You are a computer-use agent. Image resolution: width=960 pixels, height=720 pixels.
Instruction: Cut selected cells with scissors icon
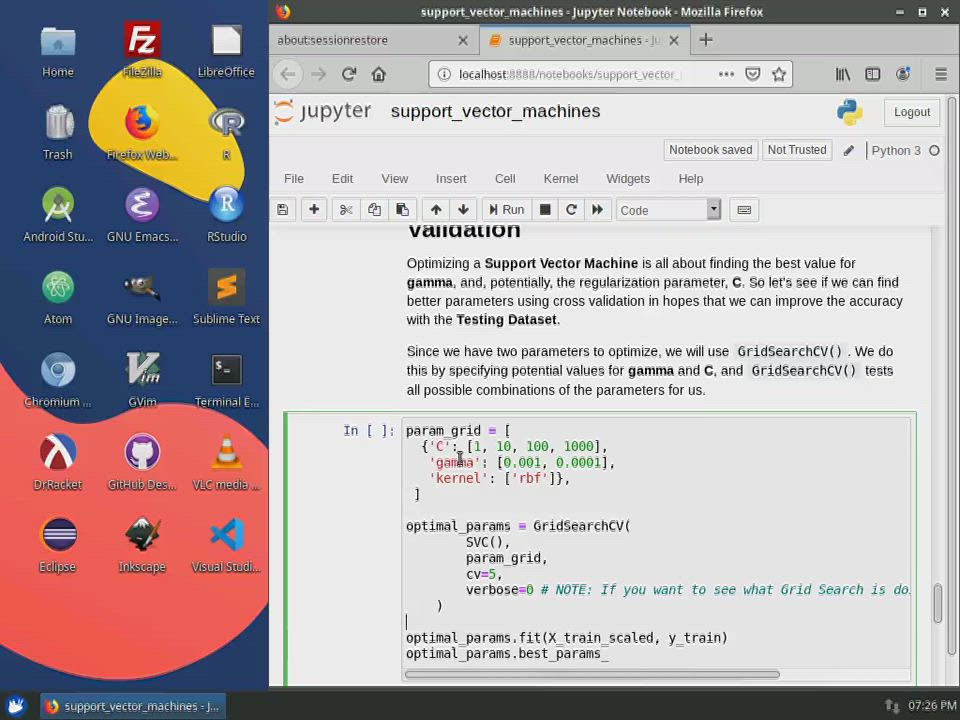pyautogui.click(x=346, y=210)
